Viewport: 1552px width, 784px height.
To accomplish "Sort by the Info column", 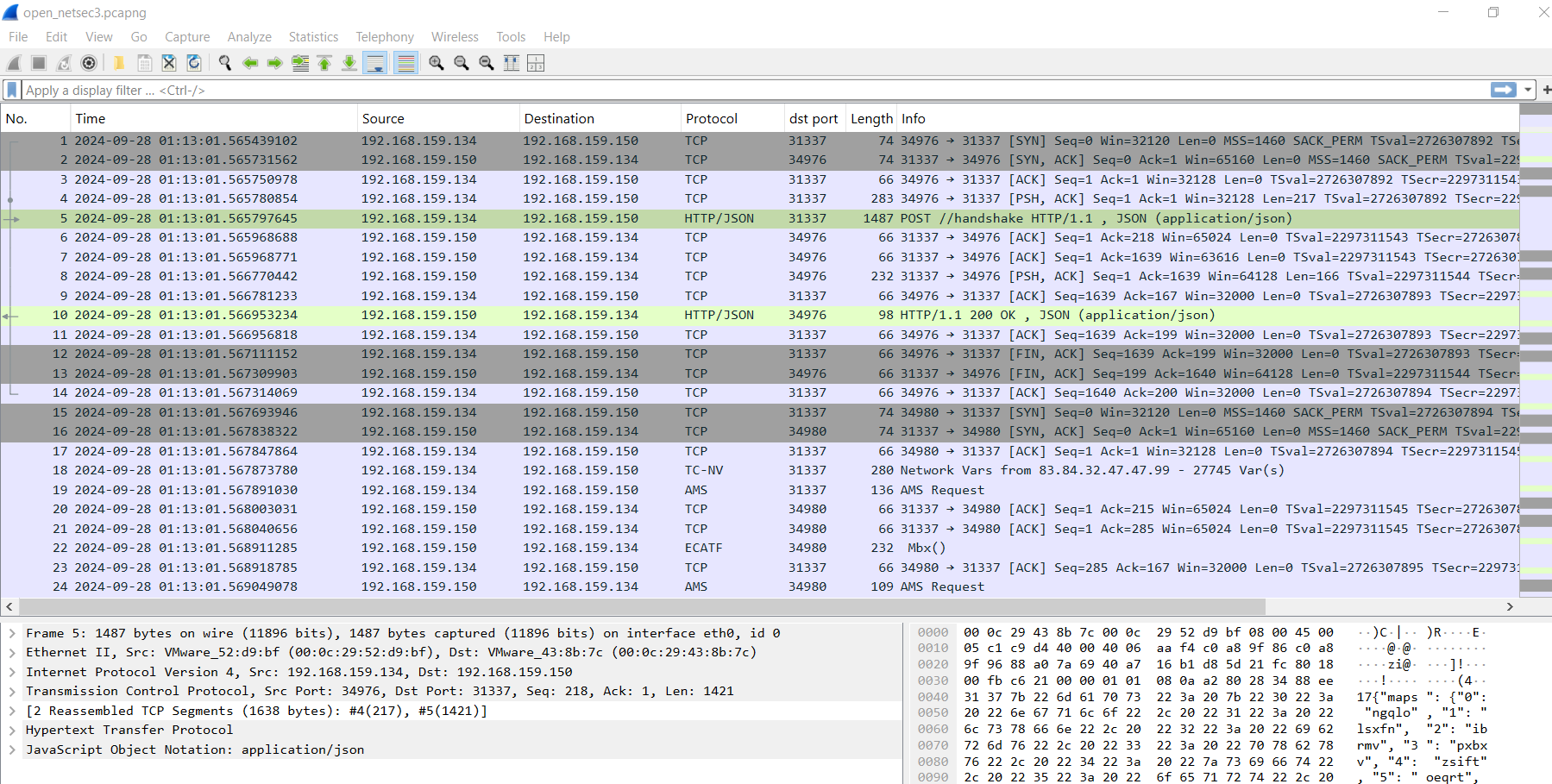I will click(1208, 119).
